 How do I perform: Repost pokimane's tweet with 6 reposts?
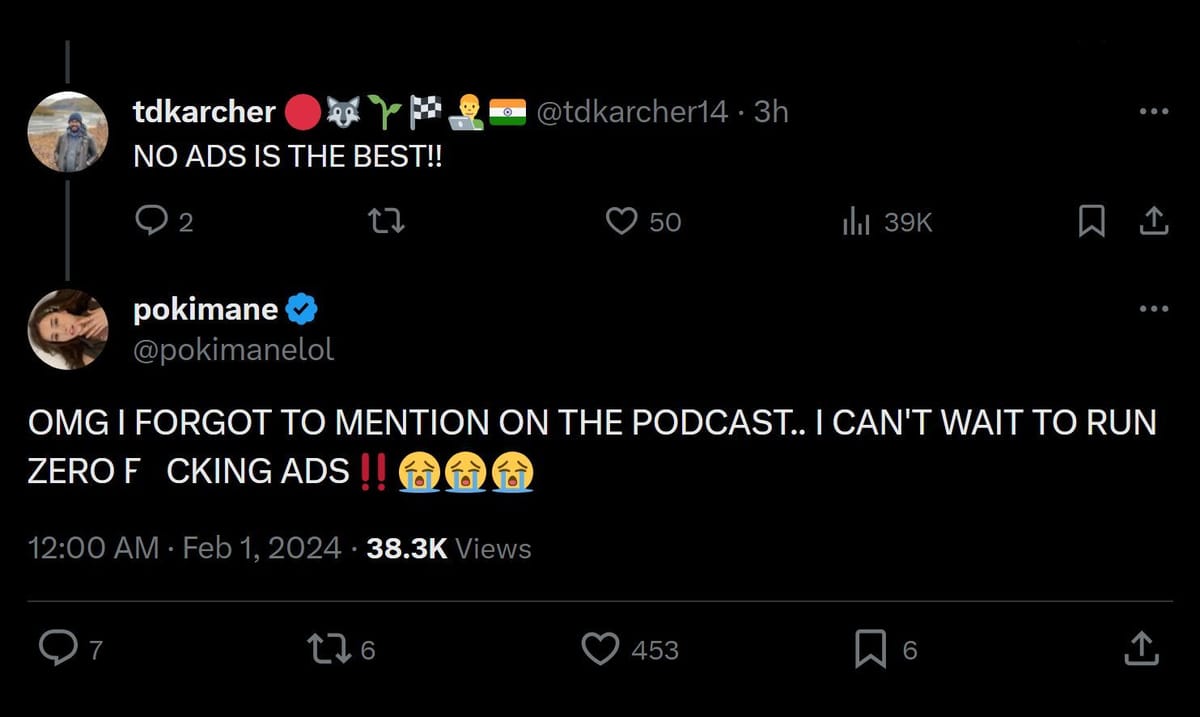tap(328, 648)
